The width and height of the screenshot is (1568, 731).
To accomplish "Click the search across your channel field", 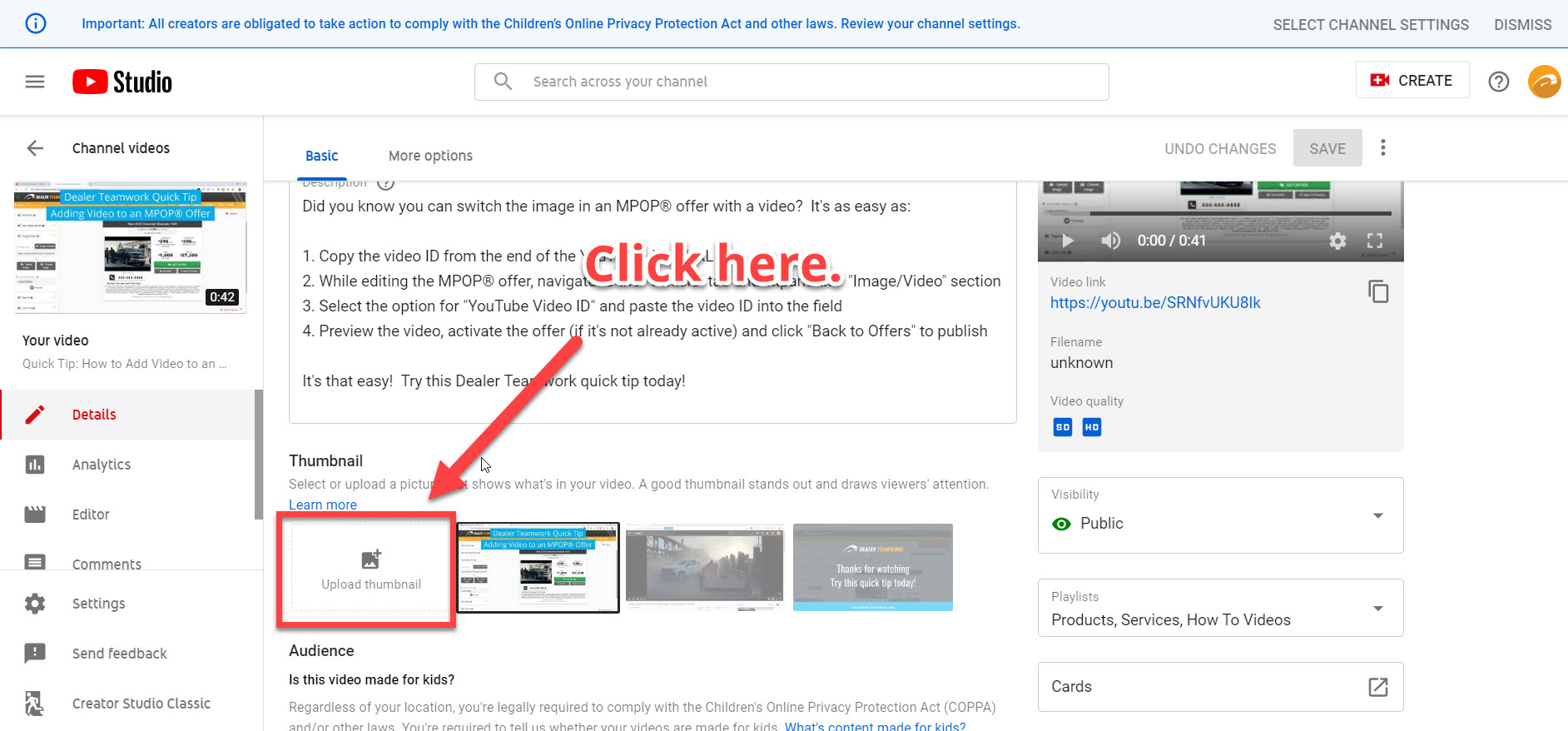I will [x=791, y=82].
